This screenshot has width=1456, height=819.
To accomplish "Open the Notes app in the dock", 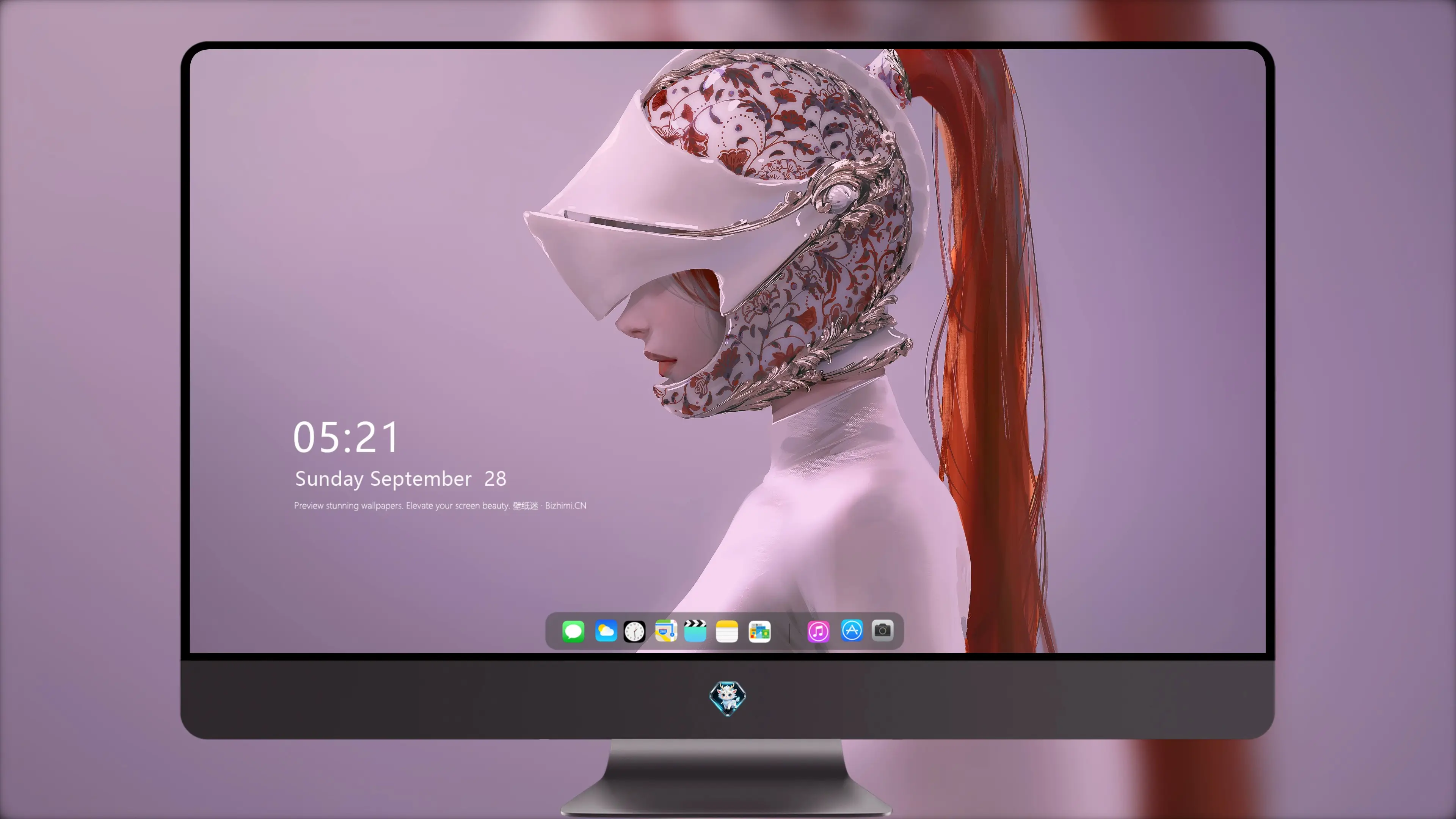I will [727, 631].
